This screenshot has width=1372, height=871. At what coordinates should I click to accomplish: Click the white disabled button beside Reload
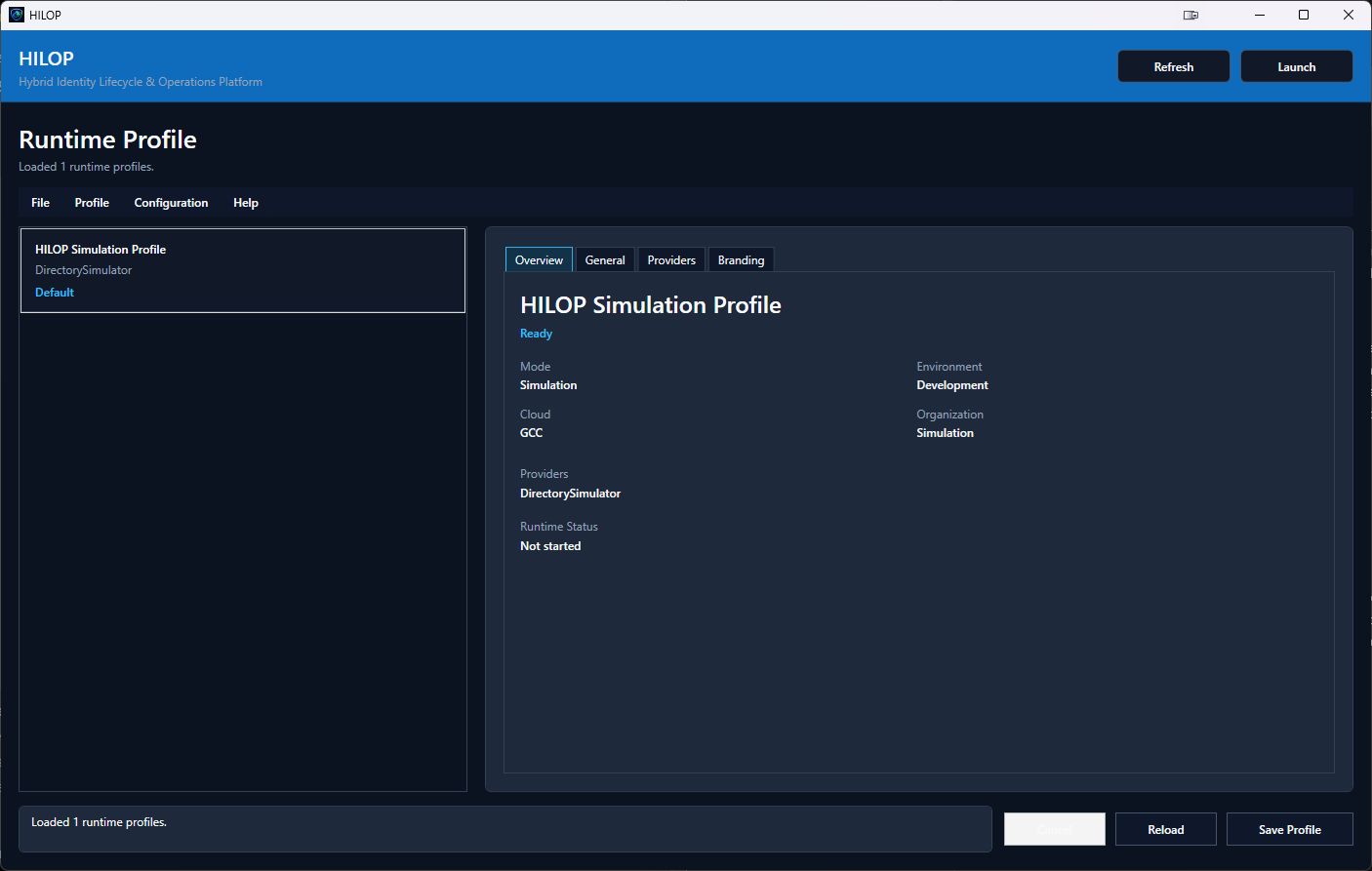pyautogui.click(x=1055, y=829)
